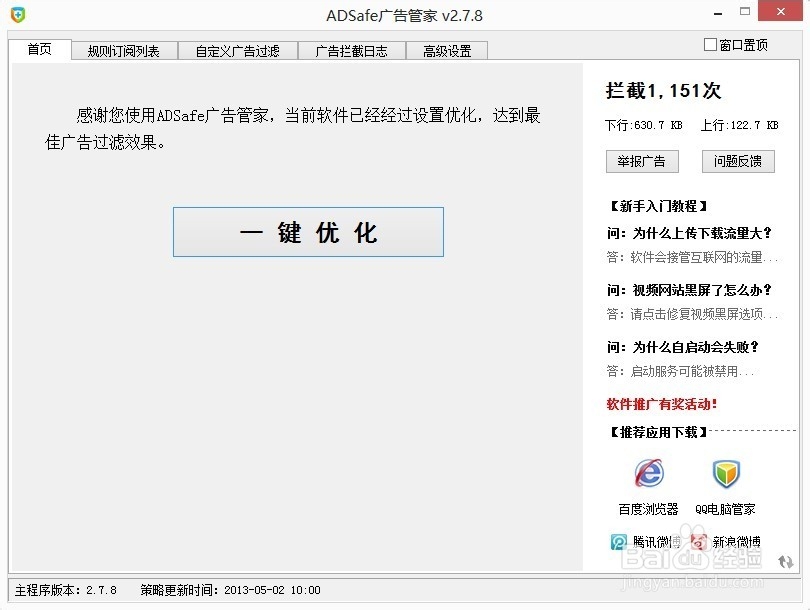This screenshot has height=610, width=810.
Task: Open the QQ PC Manager shield icon
Action: (x=726, y=474)
